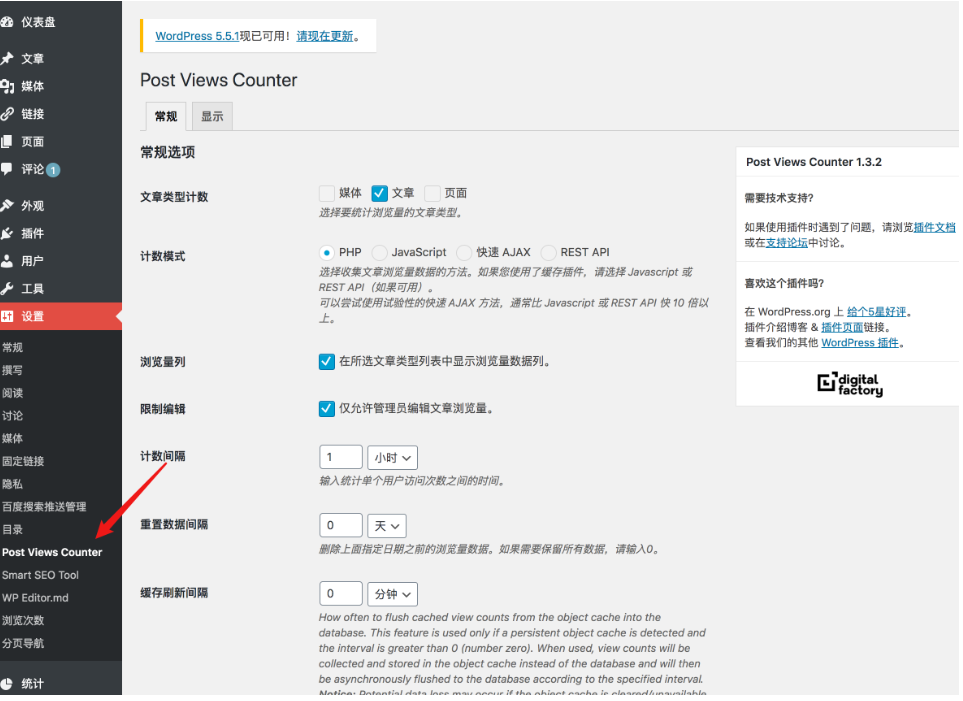Enable the 媒体 post type checkbox

point(327,193)
